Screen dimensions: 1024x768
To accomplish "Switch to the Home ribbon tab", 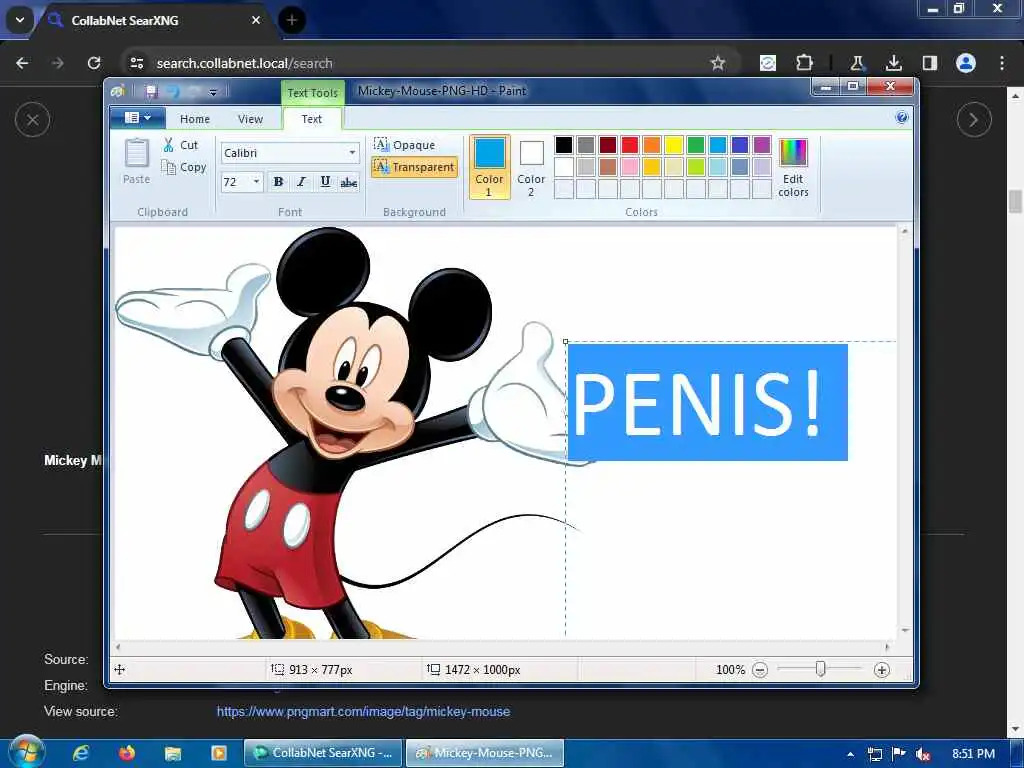I will (x=195, y=119).
